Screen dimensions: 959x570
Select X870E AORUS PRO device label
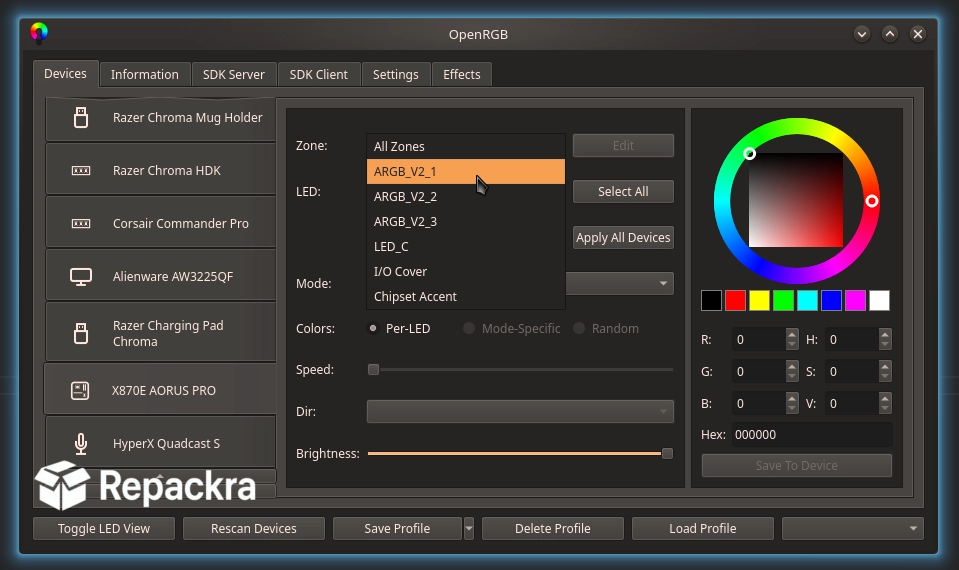click(x=163, y=391)
